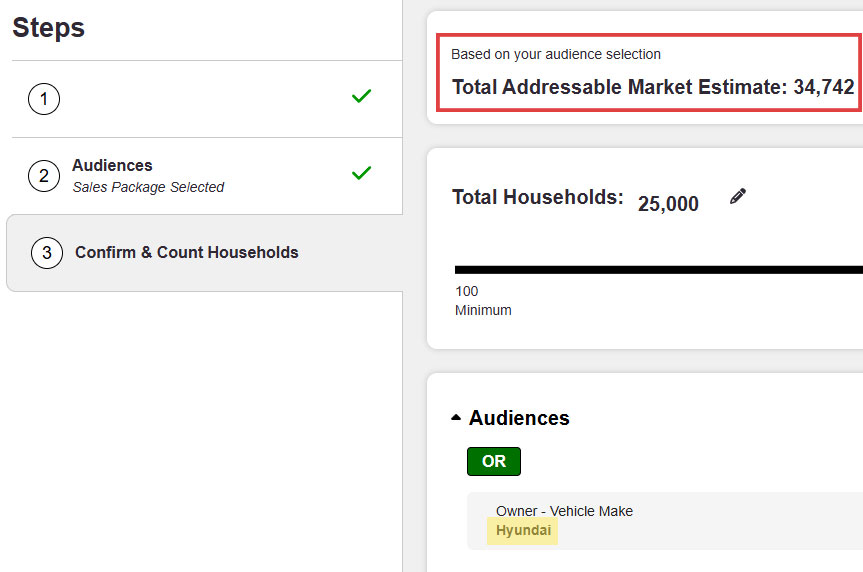
Task: Collapse the Audiences section triangle
Action: 456,418
